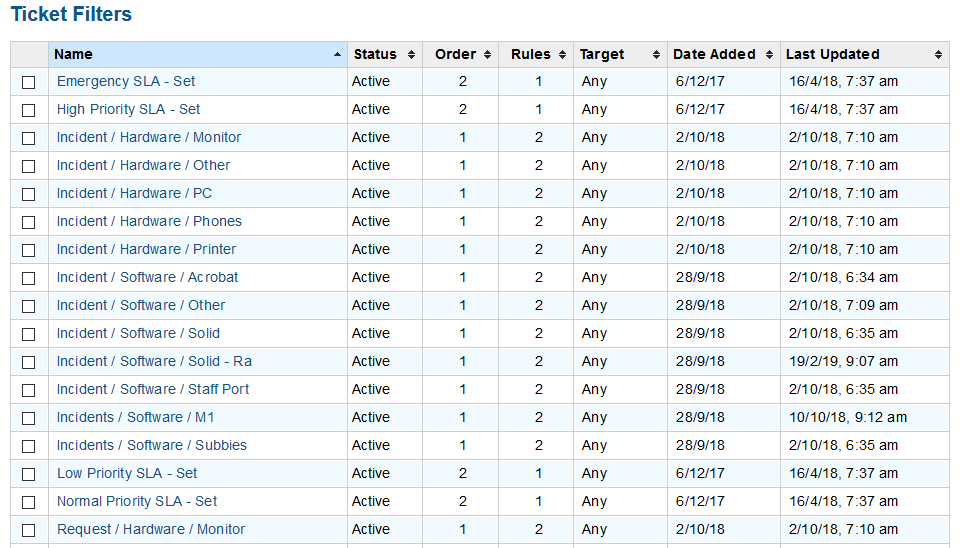Check the Low Priority SLA - Set row
This screenshot has width=975, height=548.
pyautogui.click(x=29, y=474)
